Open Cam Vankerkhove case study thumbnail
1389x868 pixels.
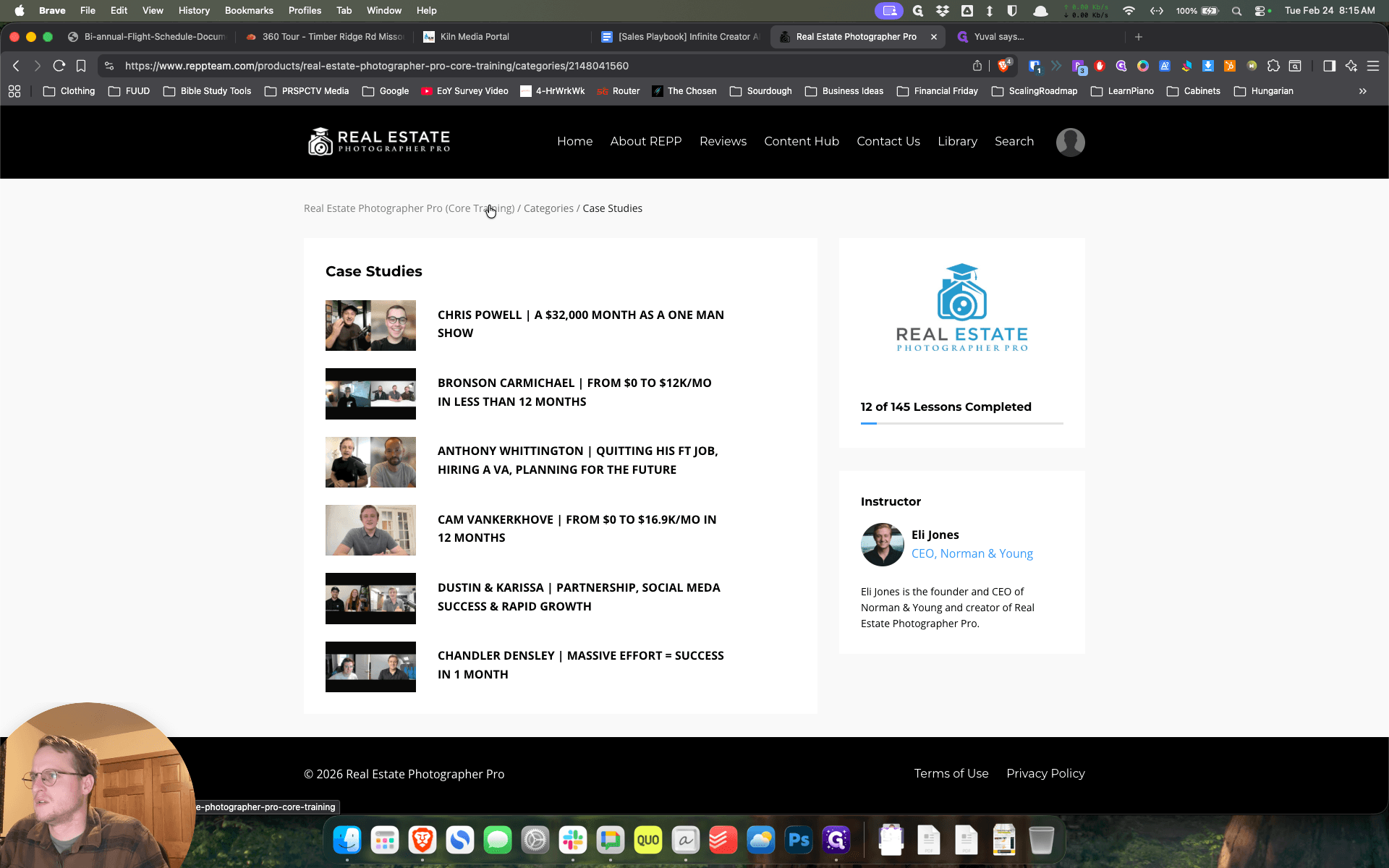(370, 530)
